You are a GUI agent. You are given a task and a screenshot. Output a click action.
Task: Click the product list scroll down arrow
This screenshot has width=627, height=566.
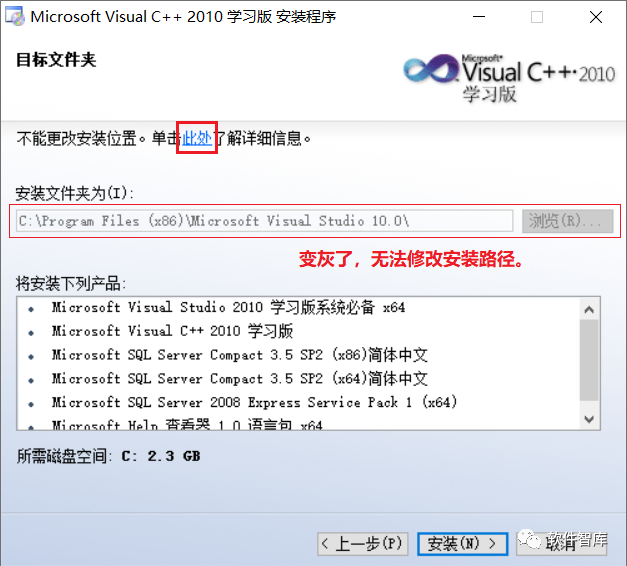tap(589, 419)
